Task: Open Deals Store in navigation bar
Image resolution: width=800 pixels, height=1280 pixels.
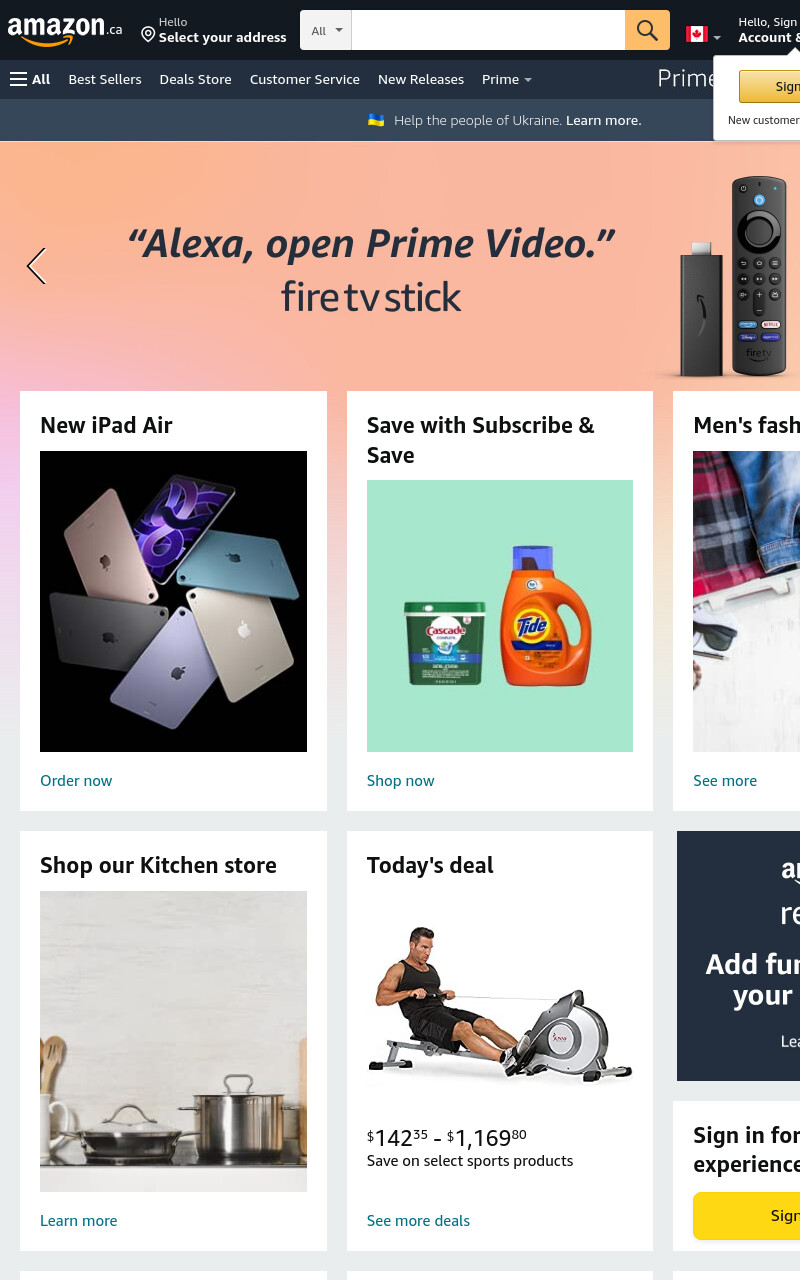Action: [195, 79]
